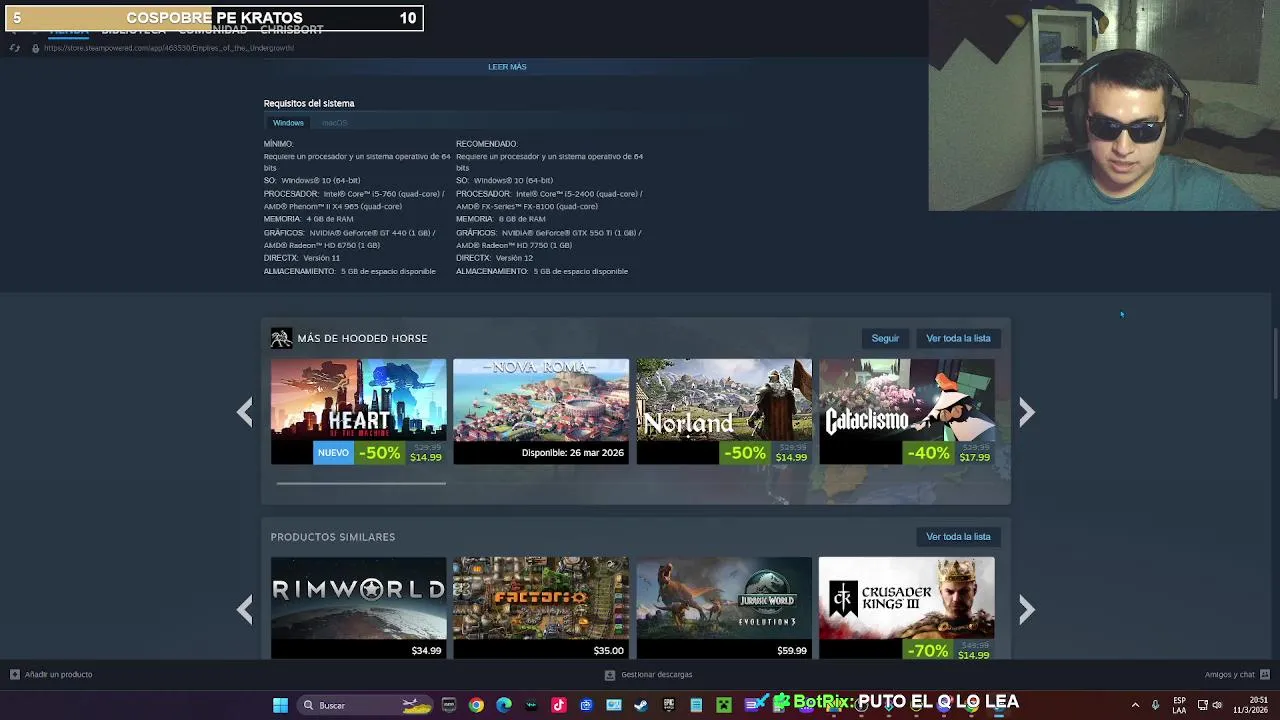Click the Hooded Horse carousel scroll slider
Screen dimensions: 1280x720
(361, 483)
